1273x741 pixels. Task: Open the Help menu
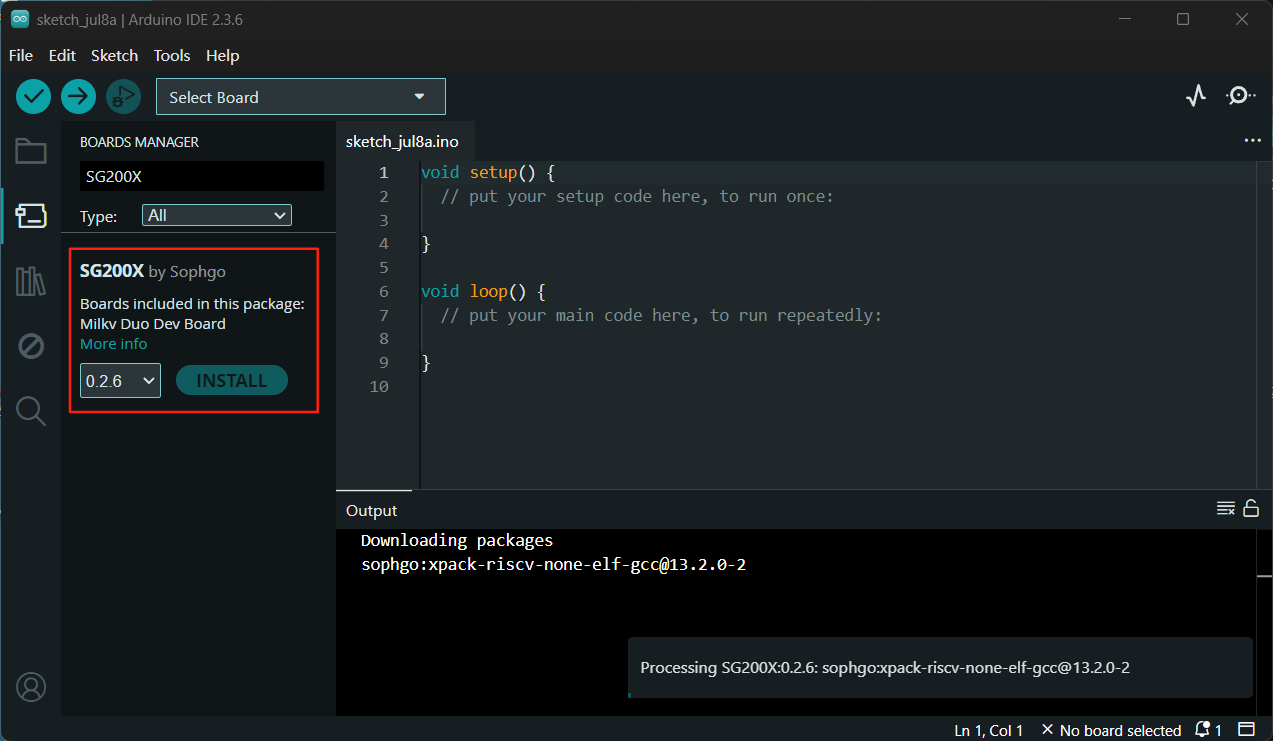click(x=223, y=55)
